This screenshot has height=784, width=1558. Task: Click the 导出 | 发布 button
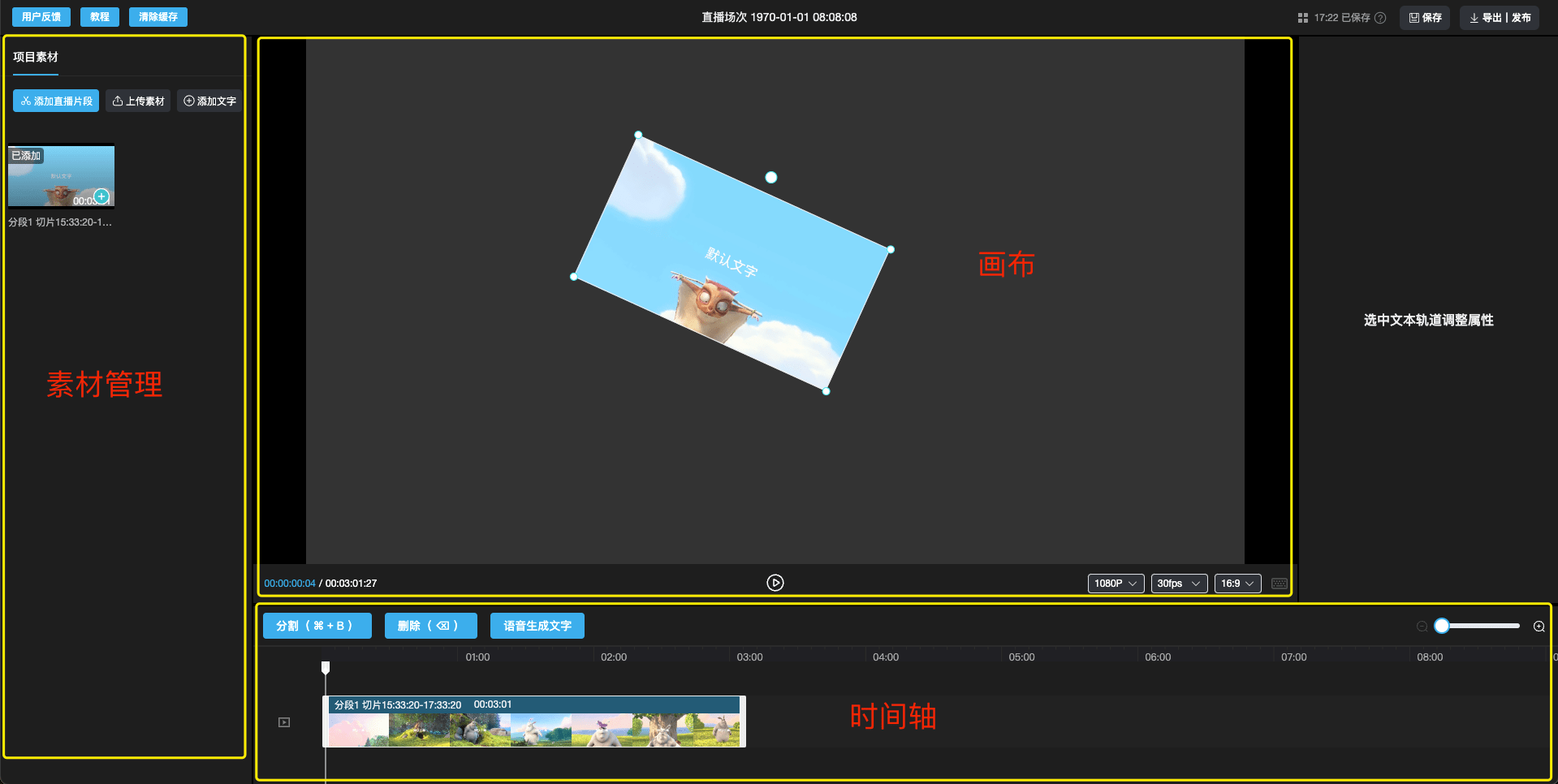[1500, 17]
